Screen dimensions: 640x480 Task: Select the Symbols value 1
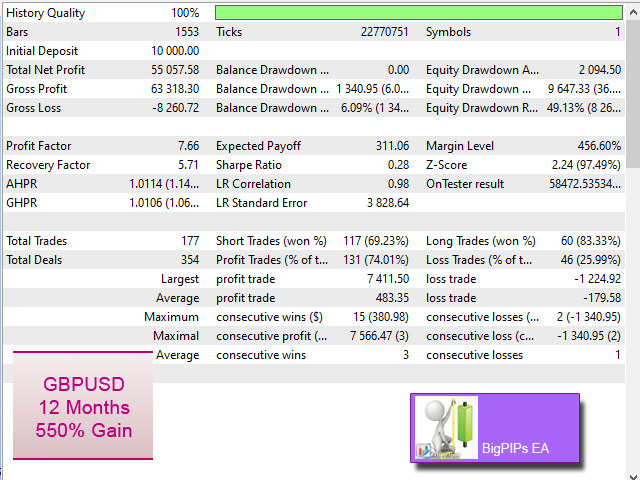click(618, 32)
